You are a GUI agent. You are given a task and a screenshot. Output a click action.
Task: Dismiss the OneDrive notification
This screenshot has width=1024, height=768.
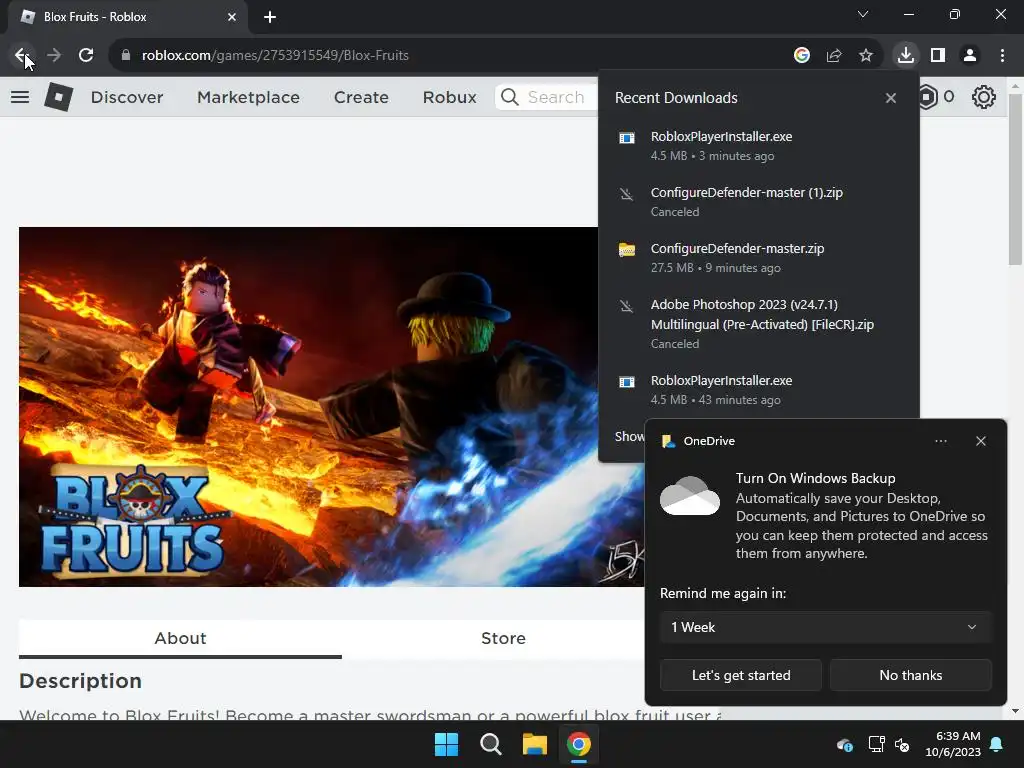click(981, 441)
